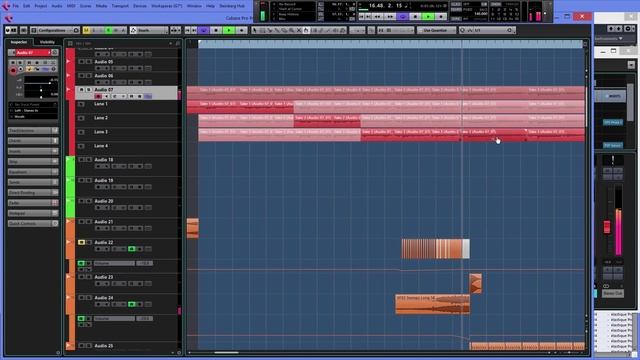The width and height of the screenshot is (640, 360).
Task: Toggle purple Cycle button in project toolbar
Action: tap(204, 30)
